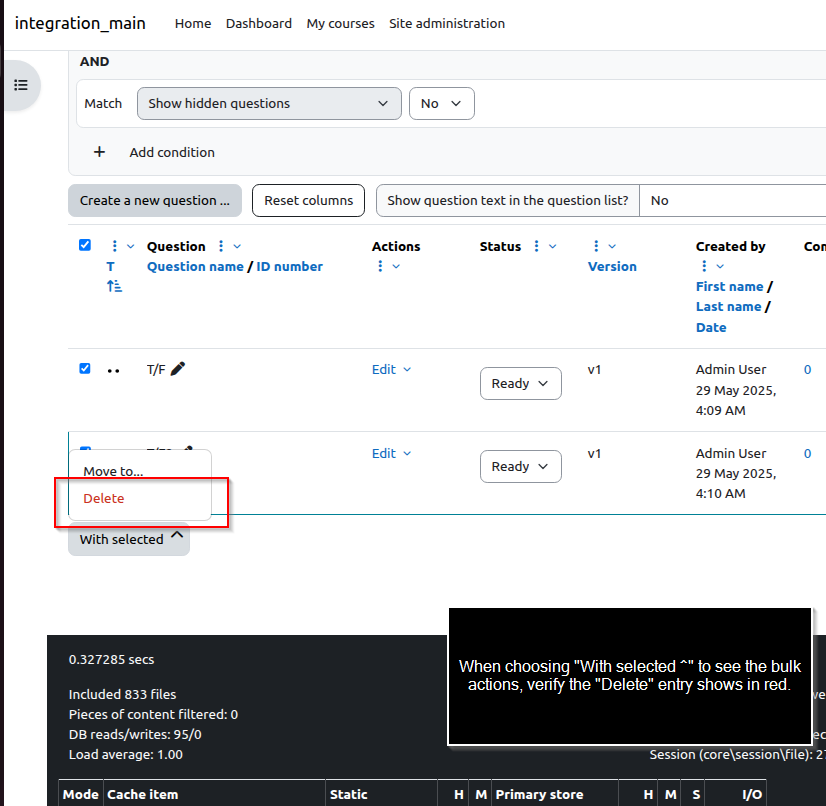Viewport: 826px width, 806px height.
Task: Open the No value dropdown in filter
Action: [441, 103]
